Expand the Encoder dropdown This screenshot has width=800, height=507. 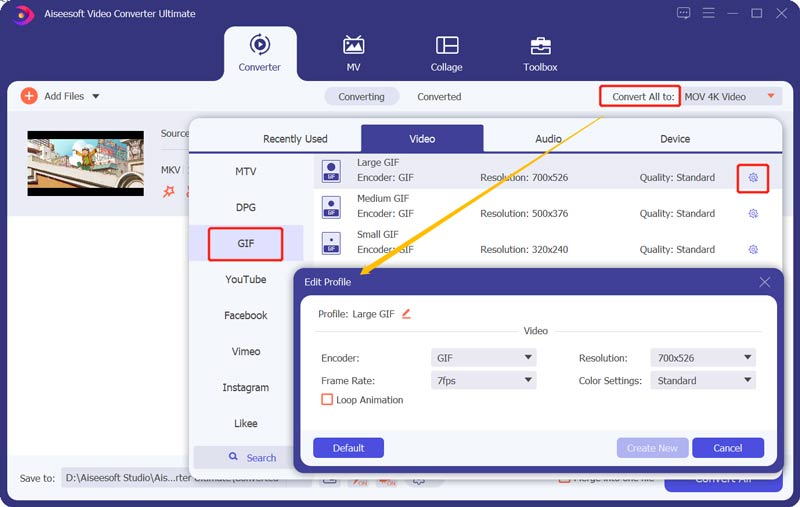484,358
